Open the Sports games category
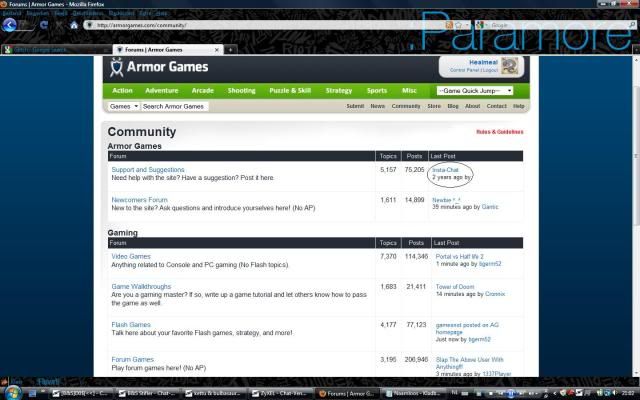 [x=376, y=91]
